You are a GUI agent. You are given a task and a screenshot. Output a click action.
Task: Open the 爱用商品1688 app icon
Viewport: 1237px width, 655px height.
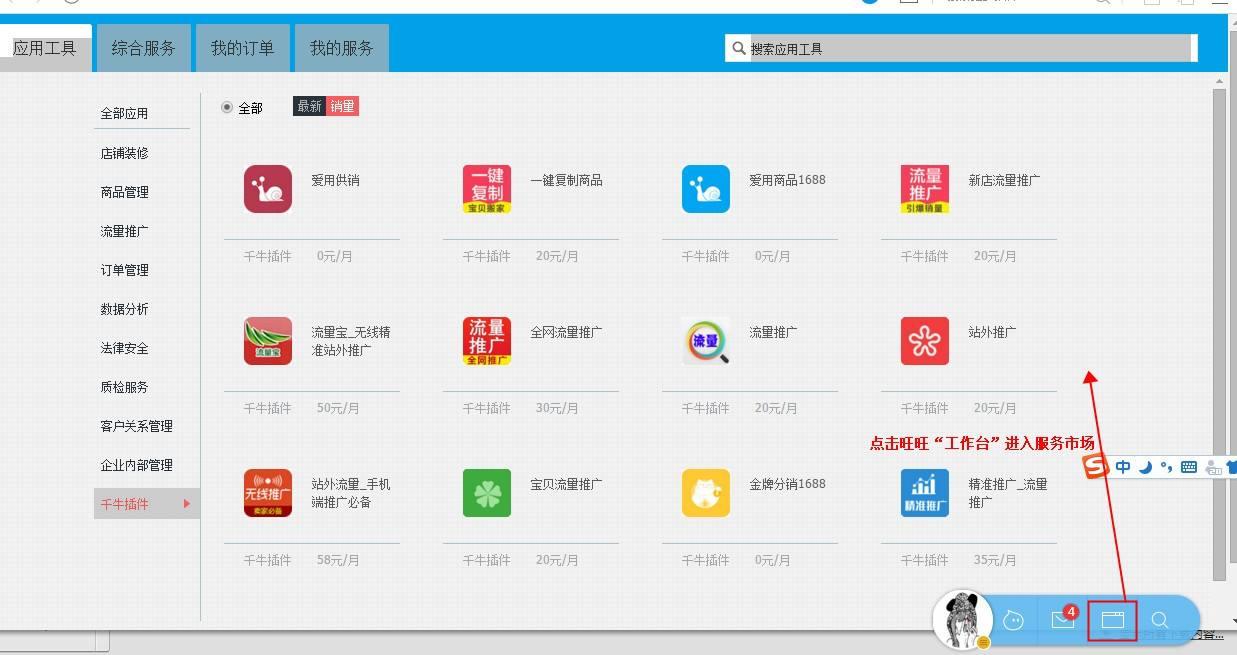click(706, 189)
